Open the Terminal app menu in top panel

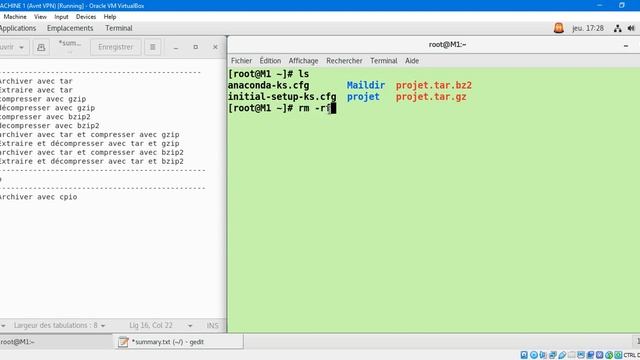tap(118, 28)
